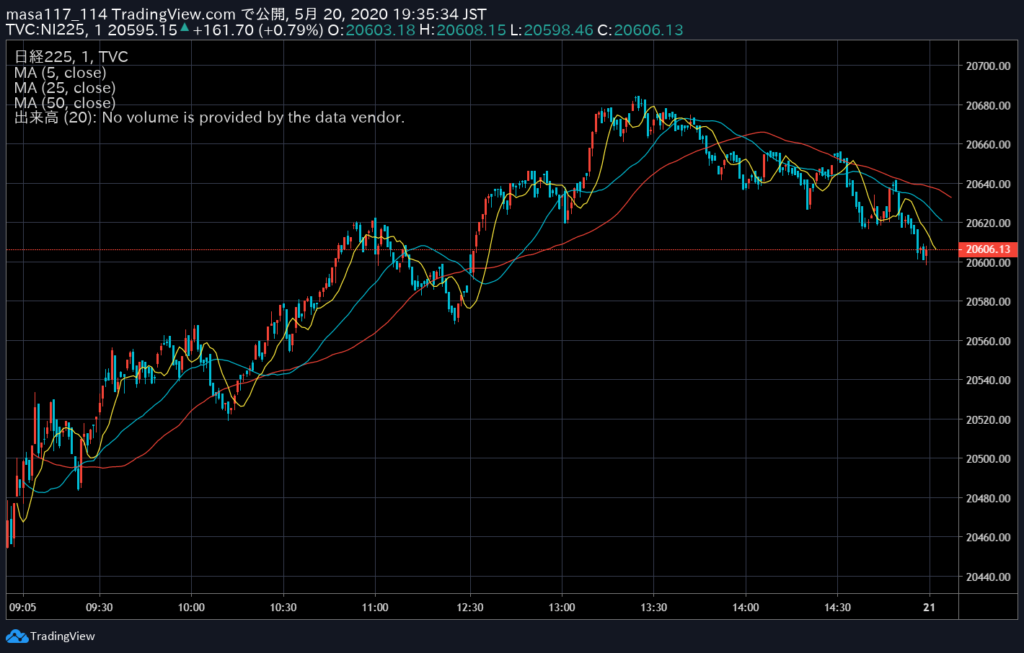The image size is (1024, 653).
Task: Select the MA (5, close) indicator label
Action: pyautogui.click(x=60, y=72)
